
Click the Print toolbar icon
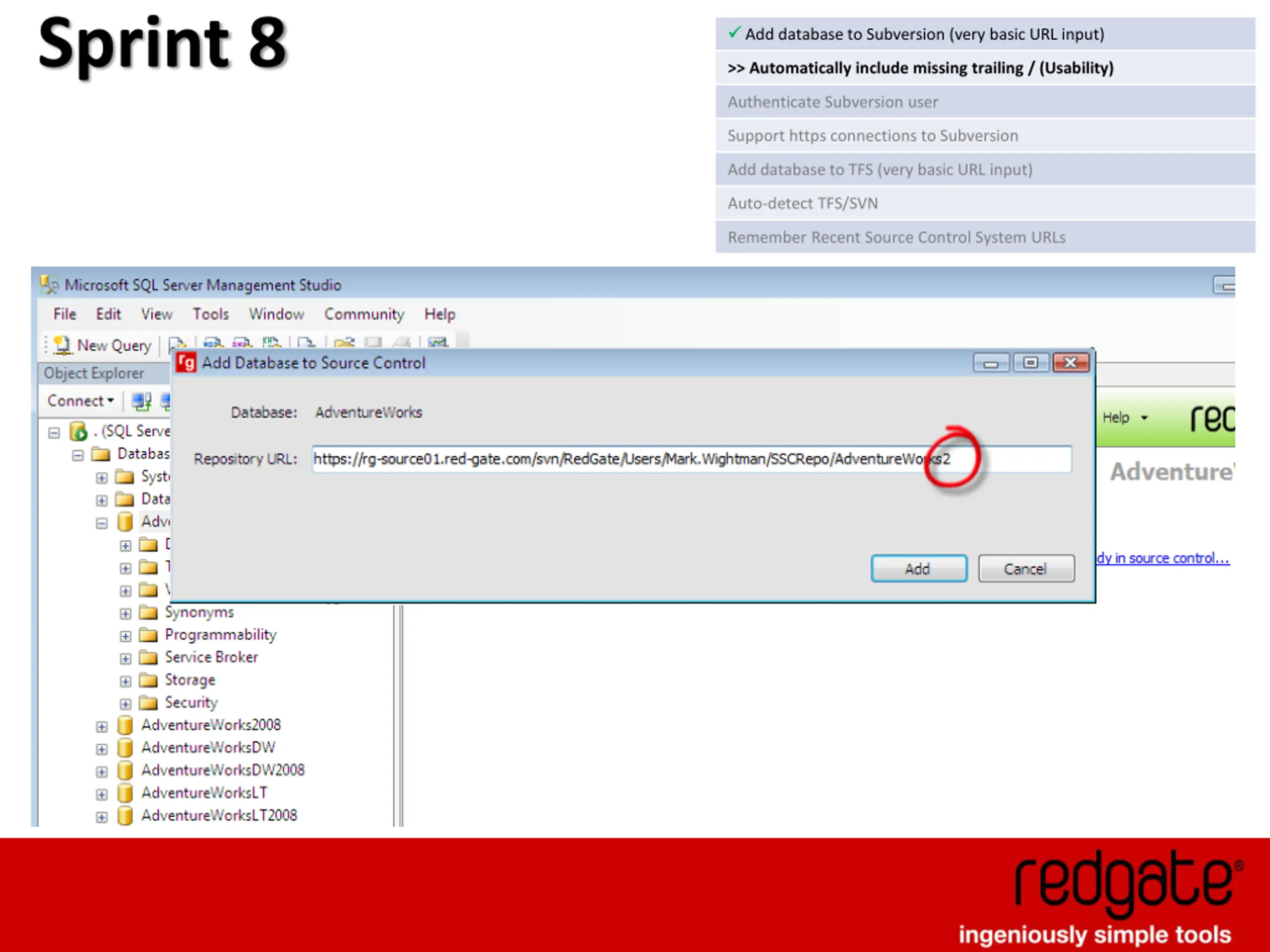tap(401, 343)
